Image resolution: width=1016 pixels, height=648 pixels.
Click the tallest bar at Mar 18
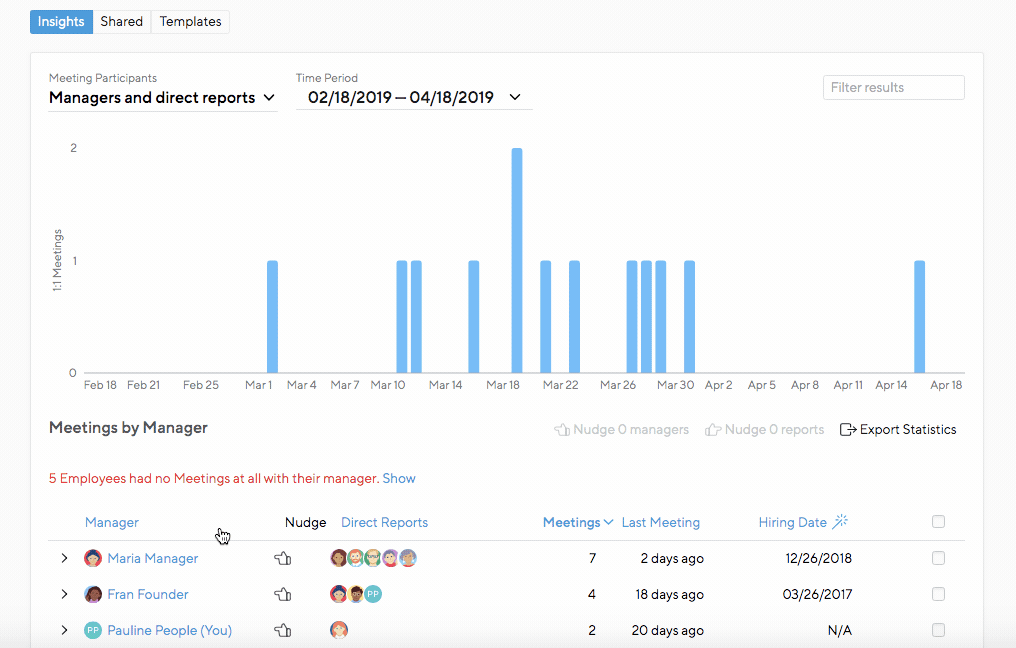click(517, 260)
